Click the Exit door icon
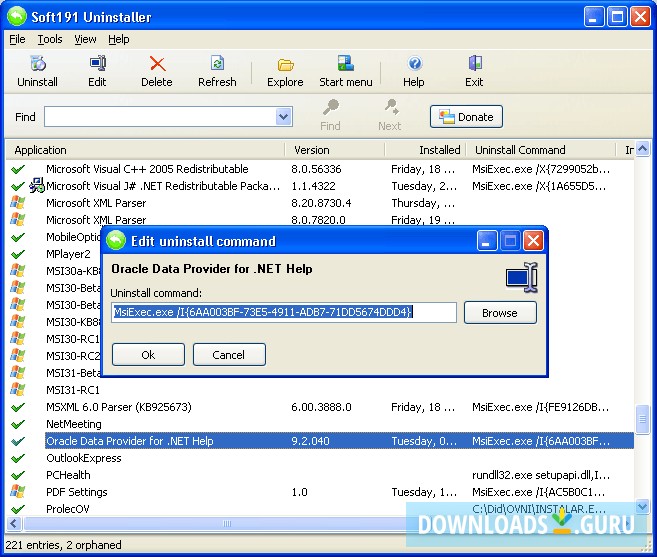Screen dimensions: 657x557 point(475,64)
